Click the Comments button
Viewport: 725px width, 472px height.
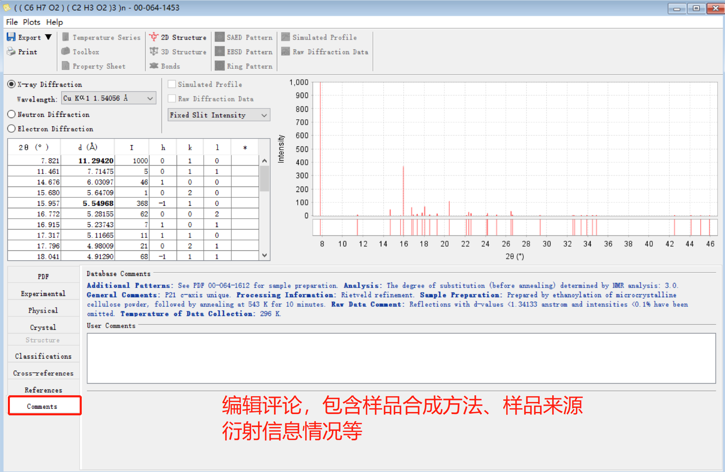point(43,406)
